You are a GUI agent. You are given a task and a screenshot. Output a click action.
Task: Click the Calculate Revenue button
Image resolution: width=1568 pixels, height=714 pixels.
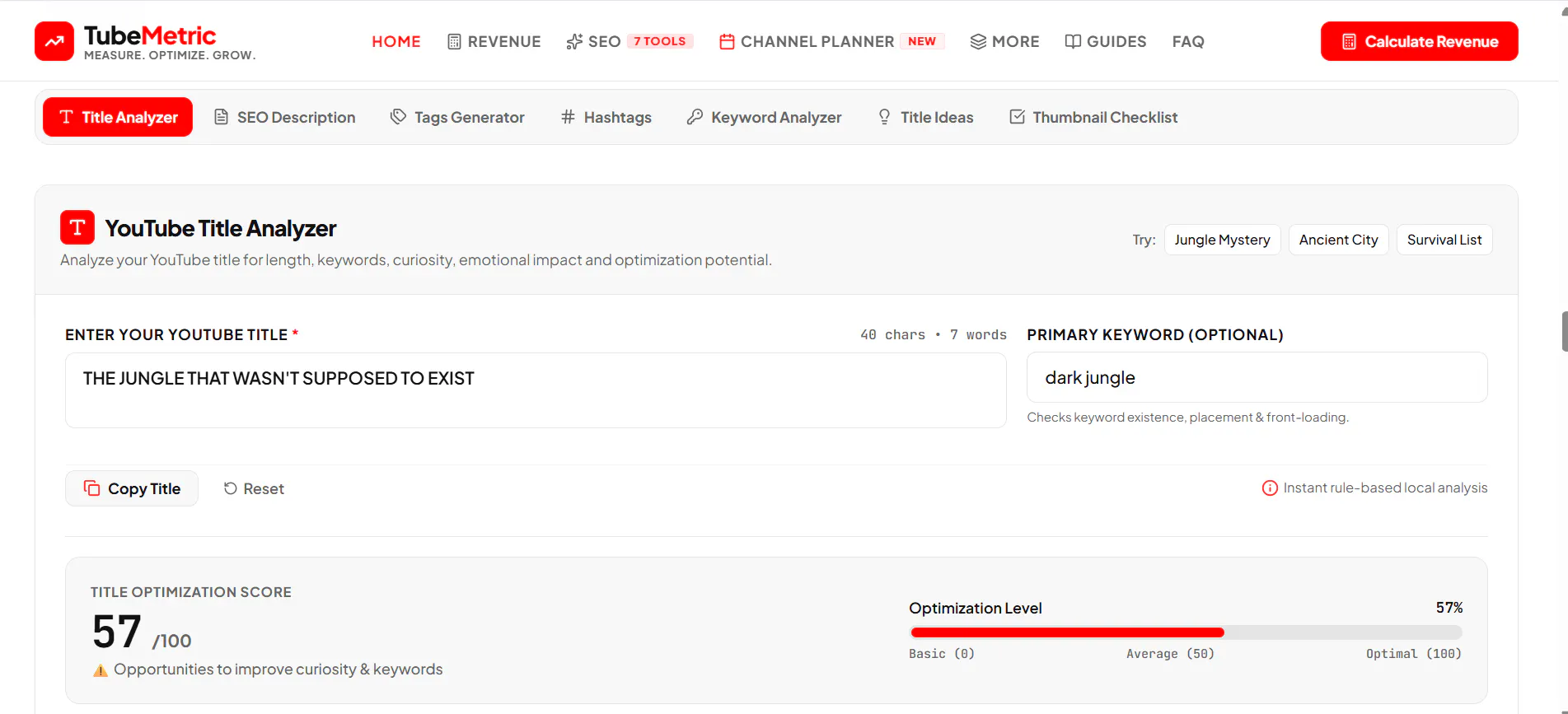1419,41
